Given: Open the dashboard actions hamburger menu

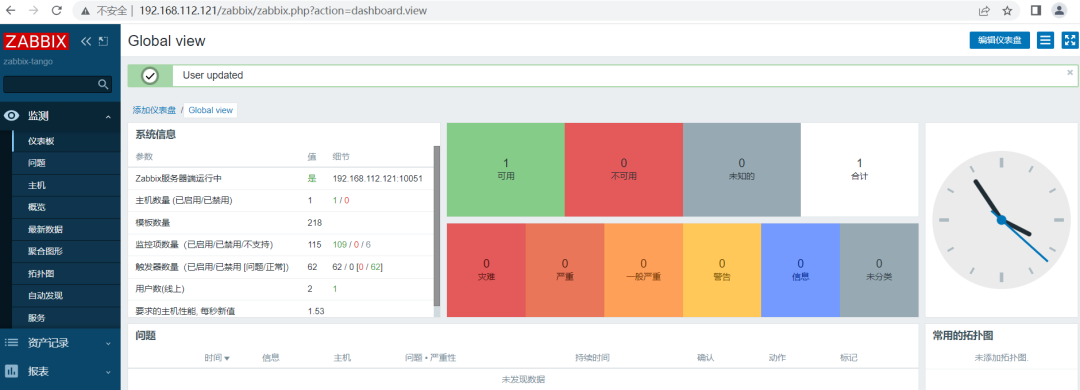Looking at the screenshot, I should click(1046, 40).
